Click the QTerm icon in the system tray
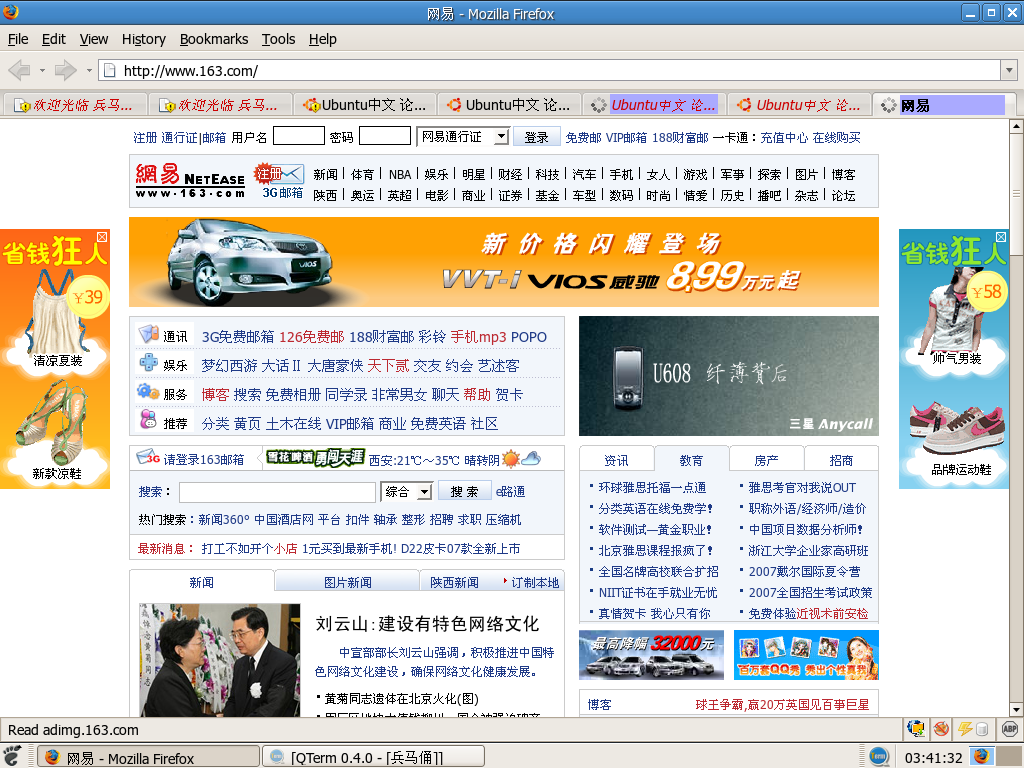1024x768 pixels. click(x=878, y=756)
